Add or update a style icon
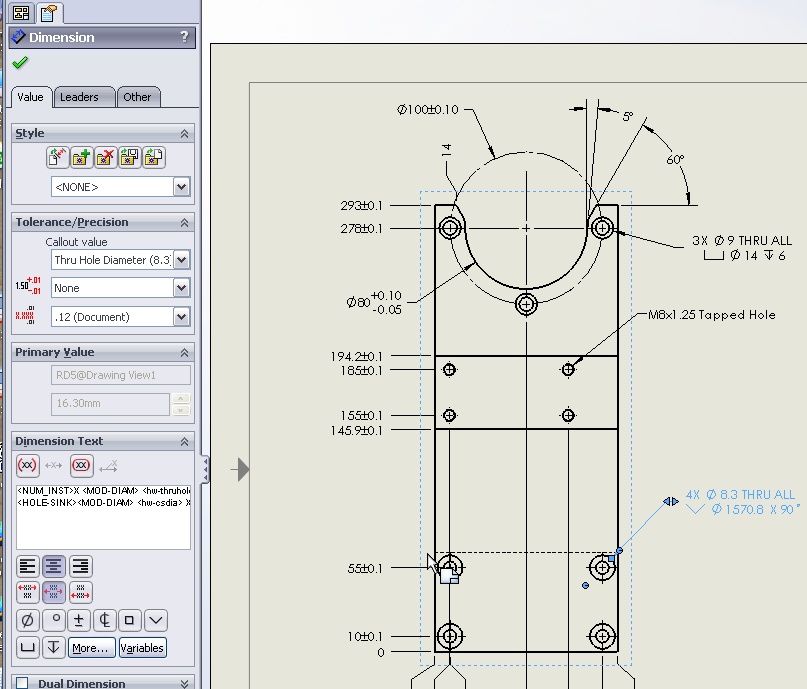The image size is (807, 689). [81, 157]
